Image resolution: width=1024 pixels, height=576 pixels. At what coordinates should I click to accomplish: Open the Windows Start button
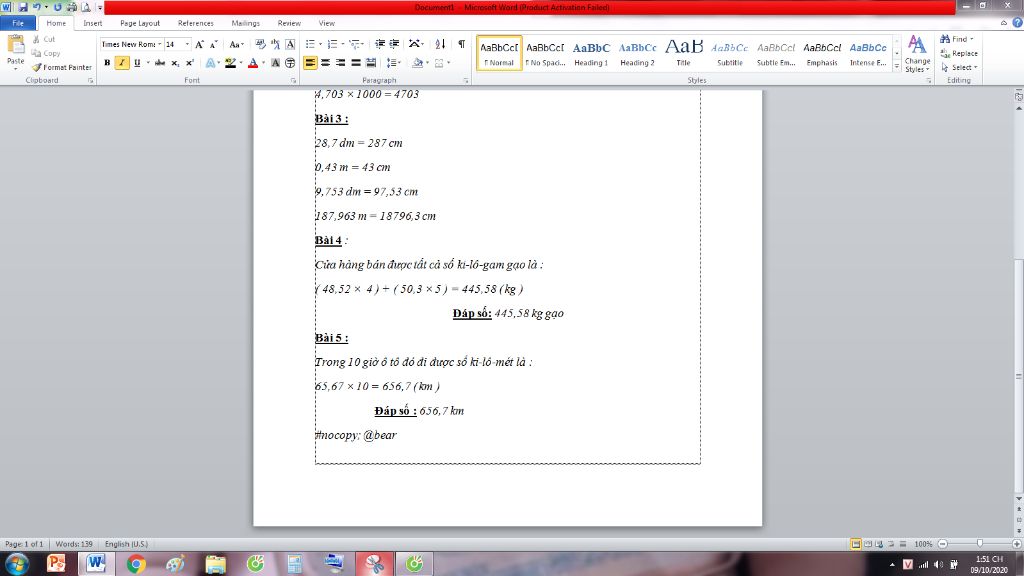coord(16,564)
